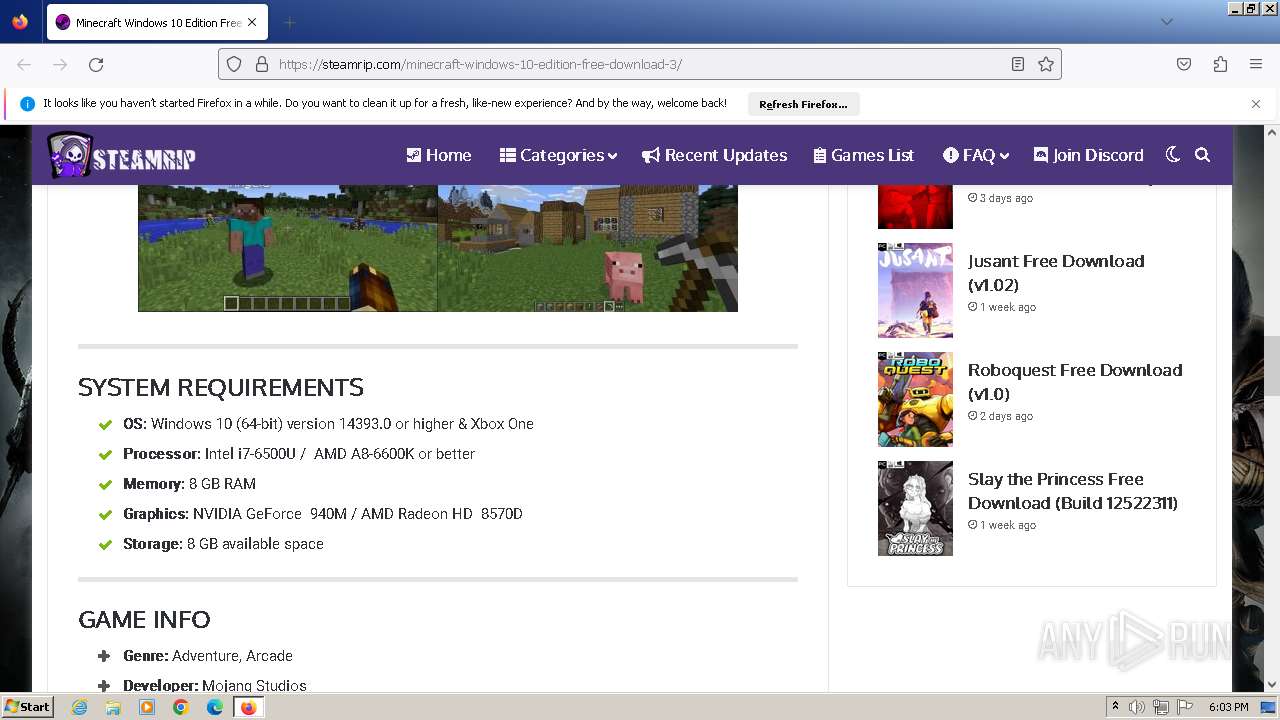1280x720 pixels.
Task: Click the SteamRIP logo
Action: tap(121, 156)
